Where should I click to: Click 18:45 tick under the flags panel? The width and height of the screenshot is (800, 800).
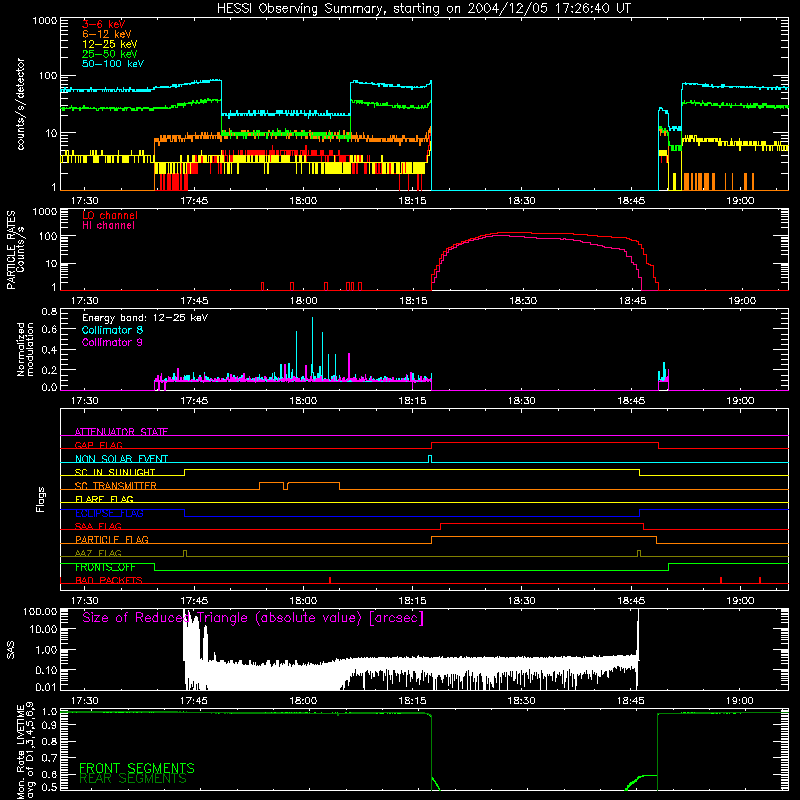pyautogui.click(x=631, y=601)
